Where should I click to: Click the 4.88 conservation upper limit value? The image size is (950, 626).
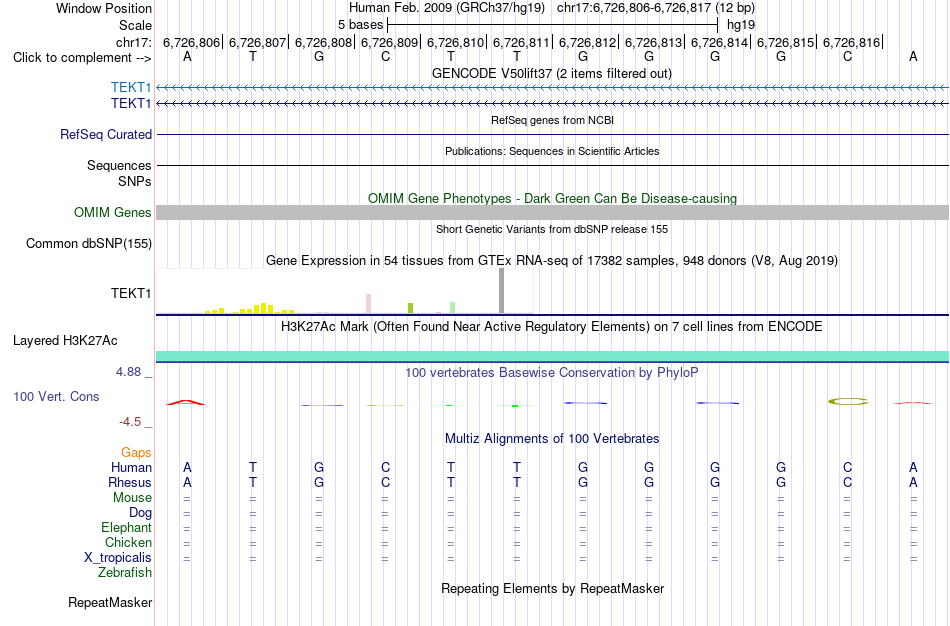coord(128,371)
